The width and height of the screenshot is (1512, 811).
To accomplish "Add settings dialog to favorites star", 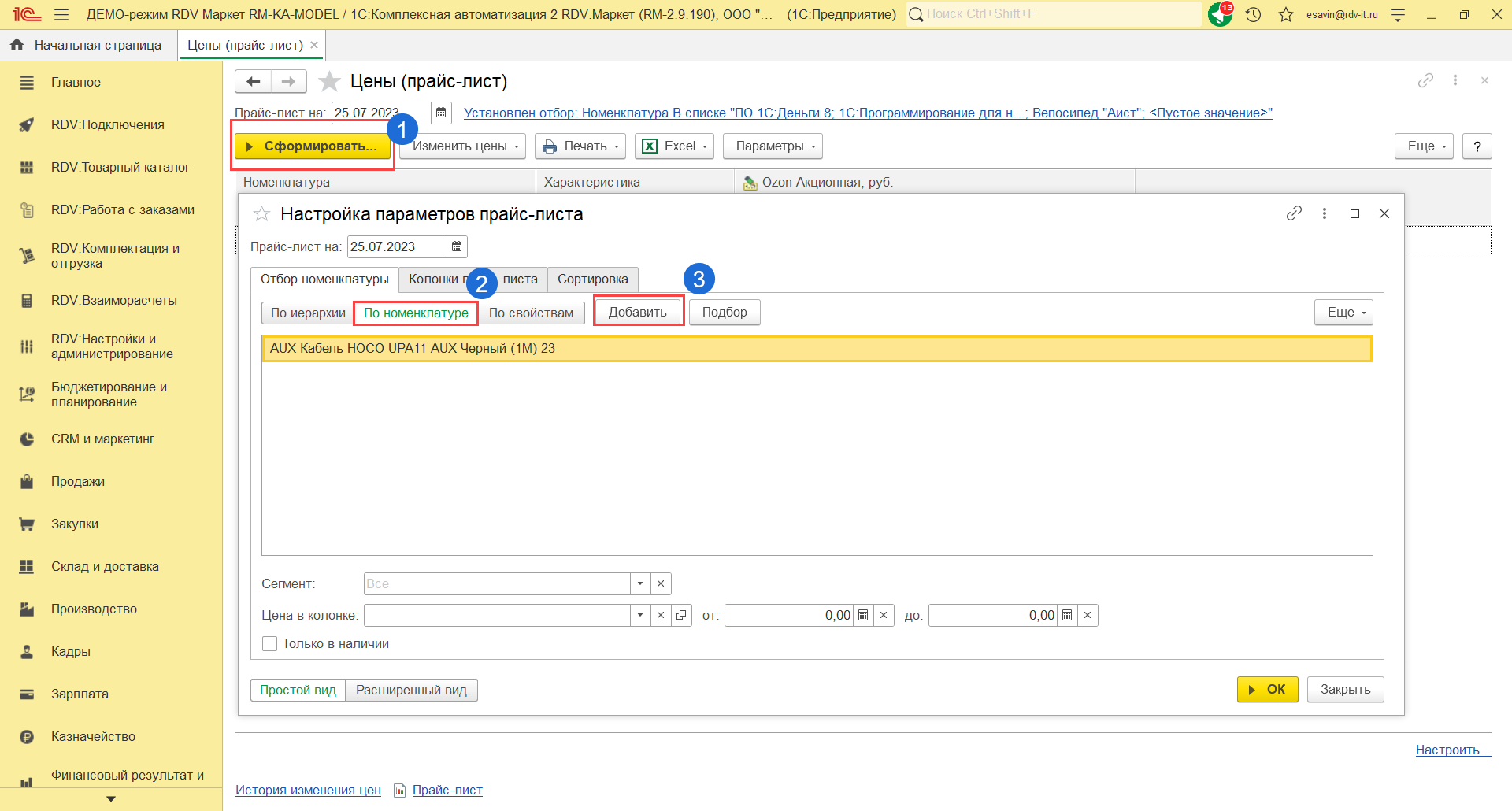I will pos(261,214).
